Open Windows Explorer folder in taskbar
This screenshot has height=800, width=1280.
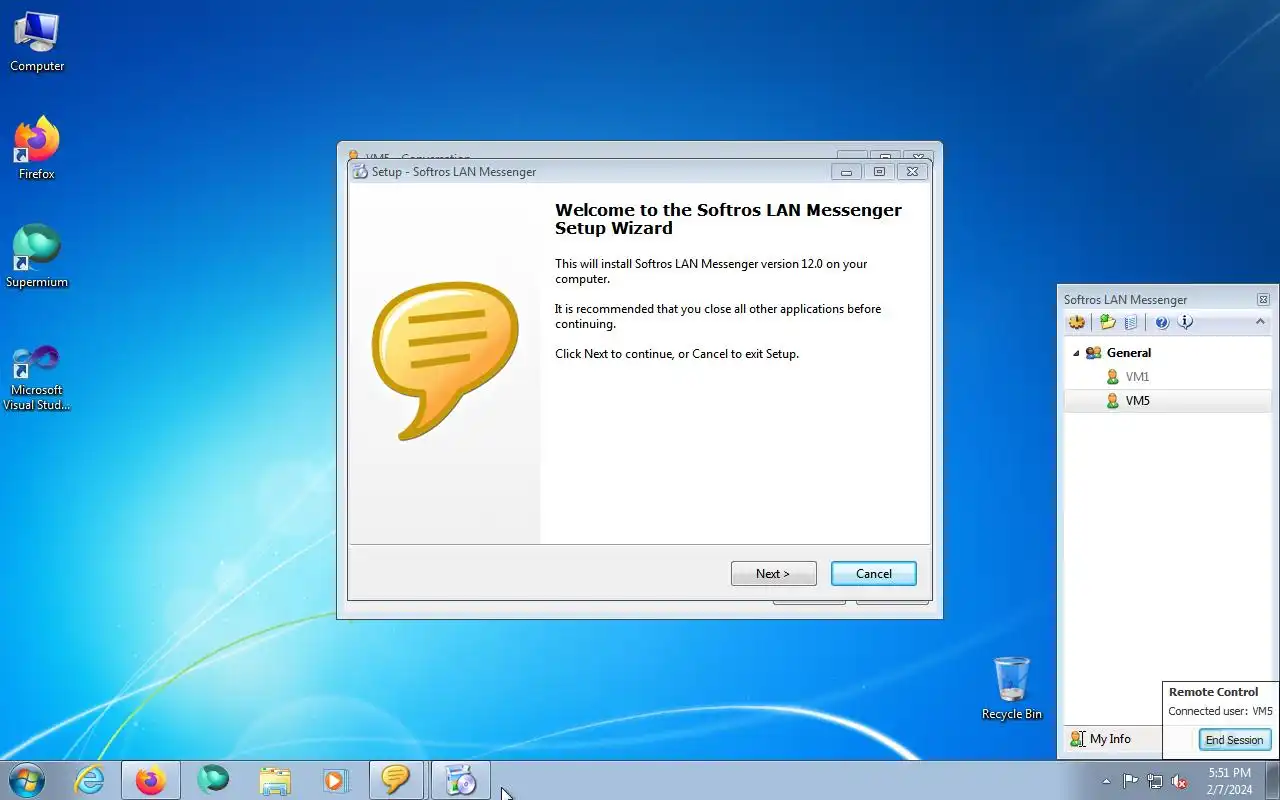[x=275, y=780]
